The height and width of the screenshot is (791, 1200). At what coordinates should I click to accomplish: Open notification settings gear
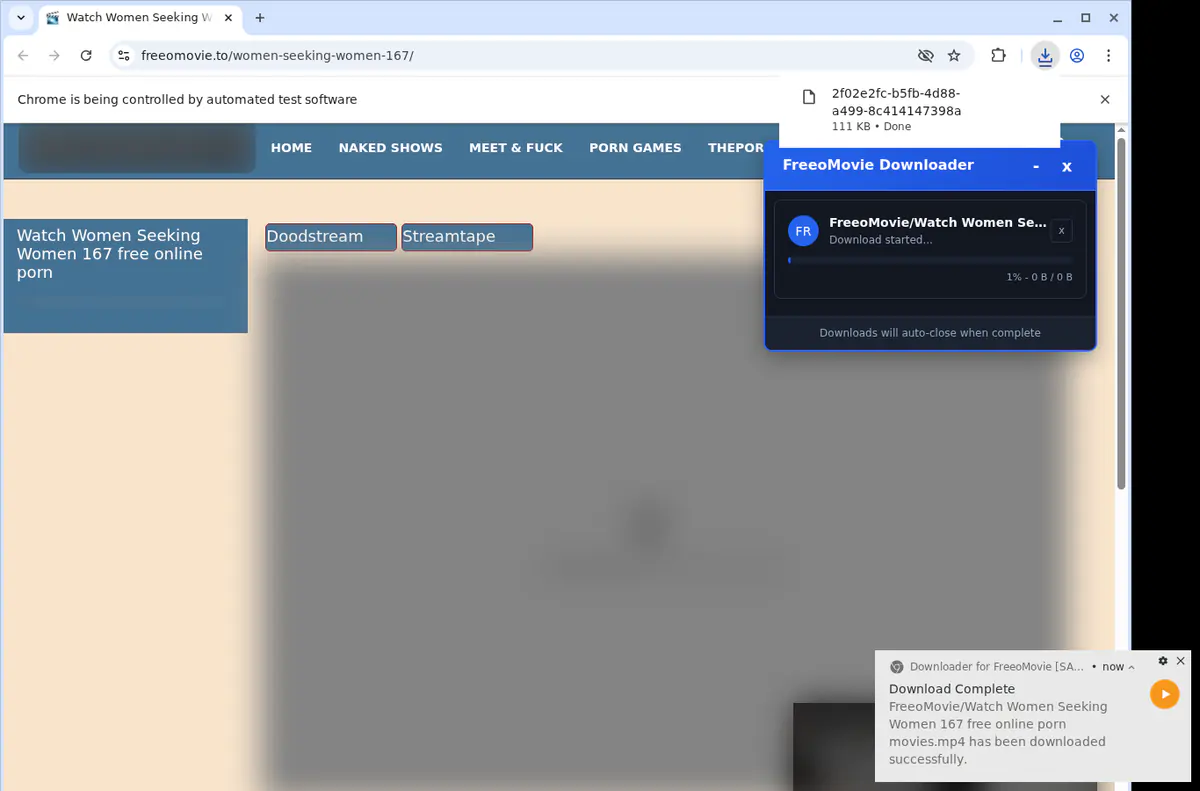click(1163, 661)
